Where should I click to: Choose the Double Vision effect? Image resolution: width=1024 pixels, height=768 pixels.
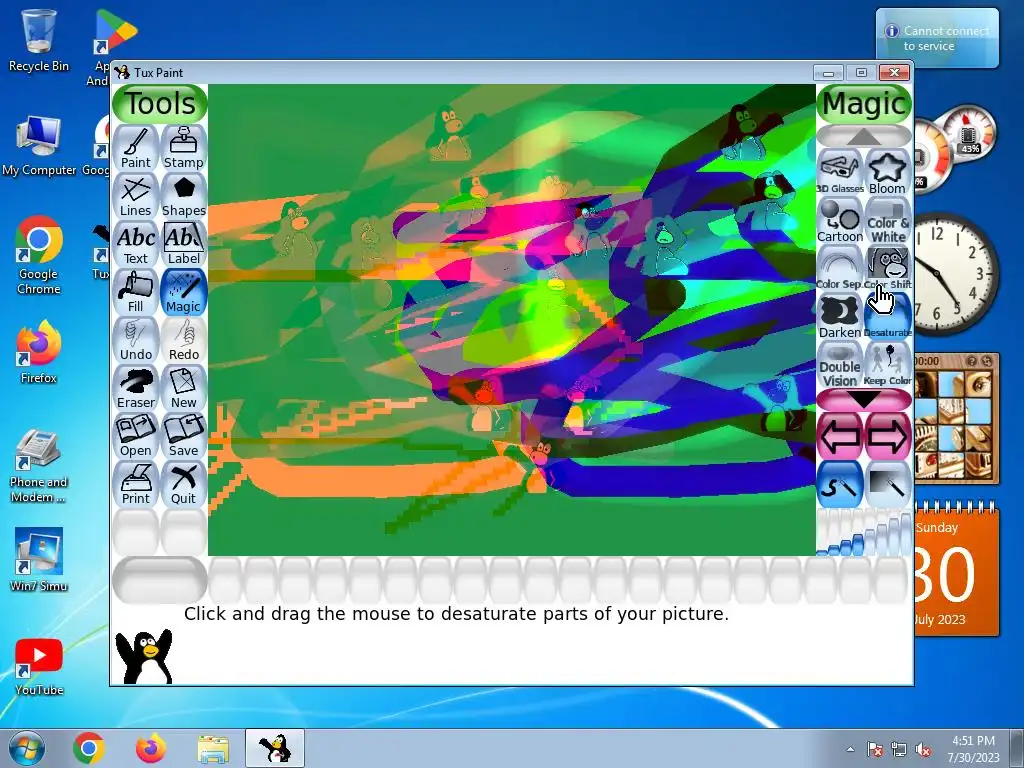(840, 364)
